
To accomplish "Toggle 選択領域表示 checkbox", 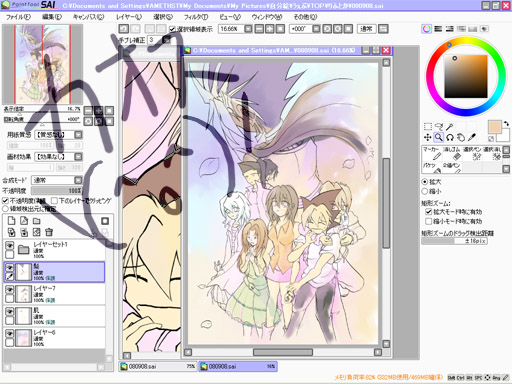I will [172, 29].
